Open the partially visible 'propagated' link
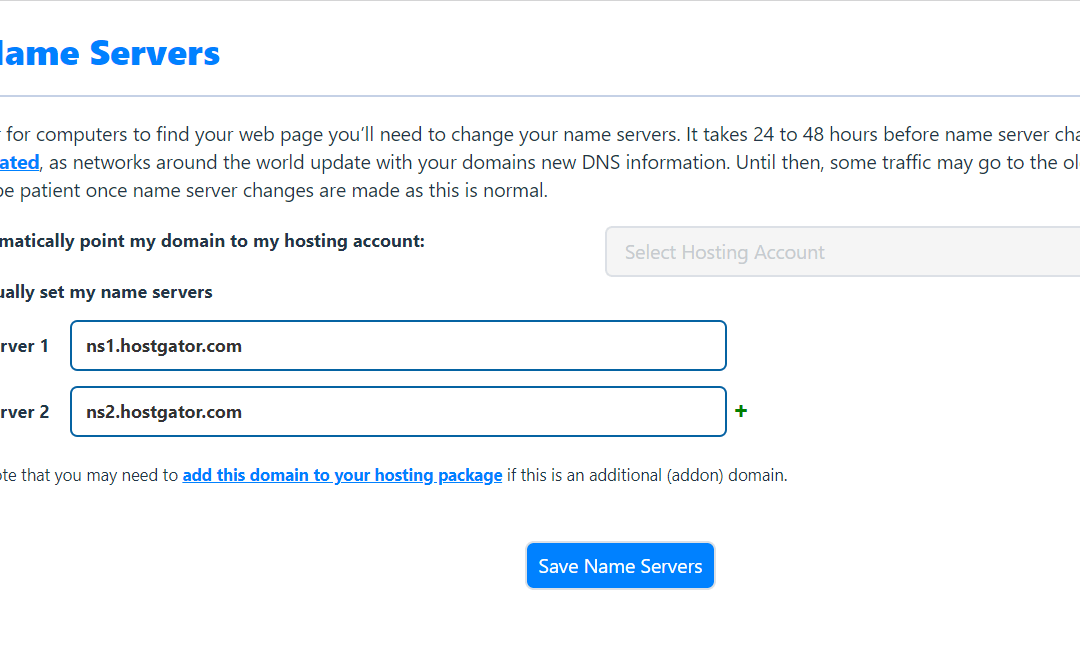 click(20, 162)
